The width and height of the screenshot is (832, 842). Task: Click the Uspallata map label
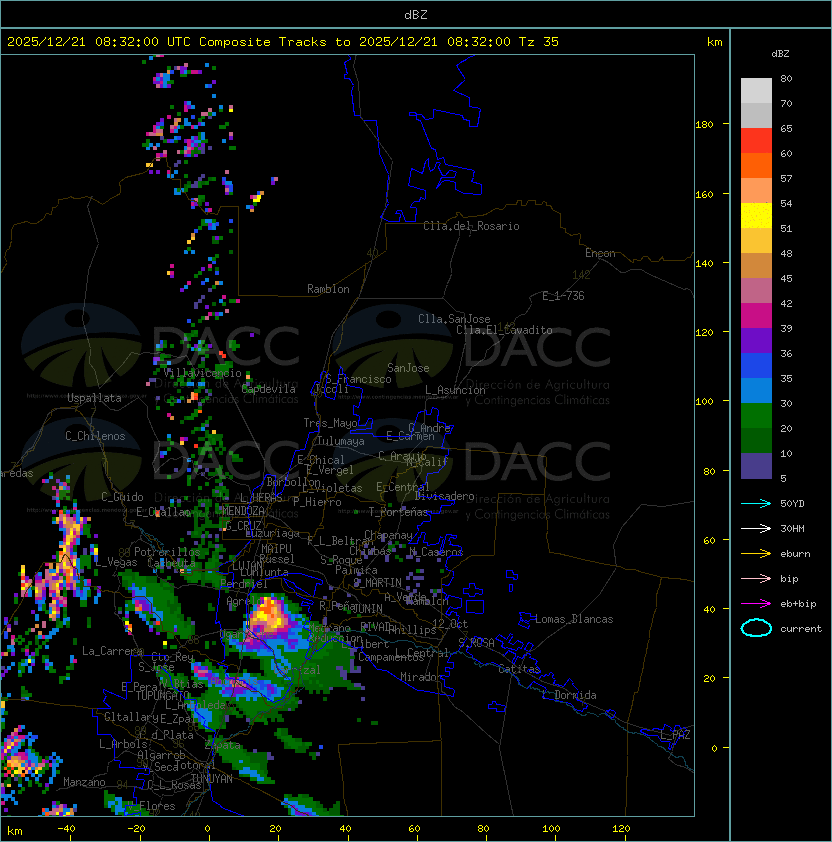point(94,398)
